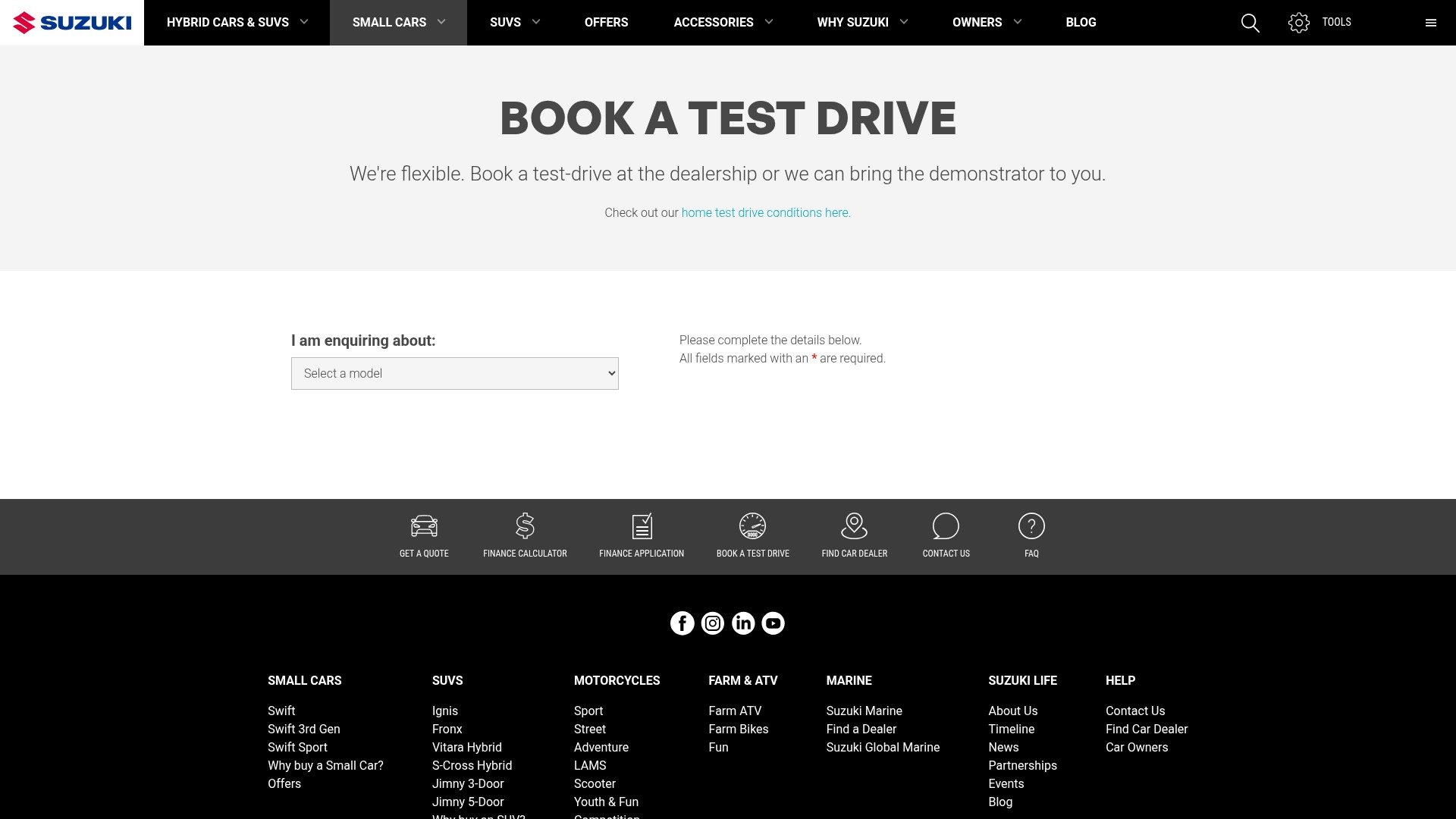1456x819 pixels.
Task: Click the Get a Quote car icon
Action: 424,526
